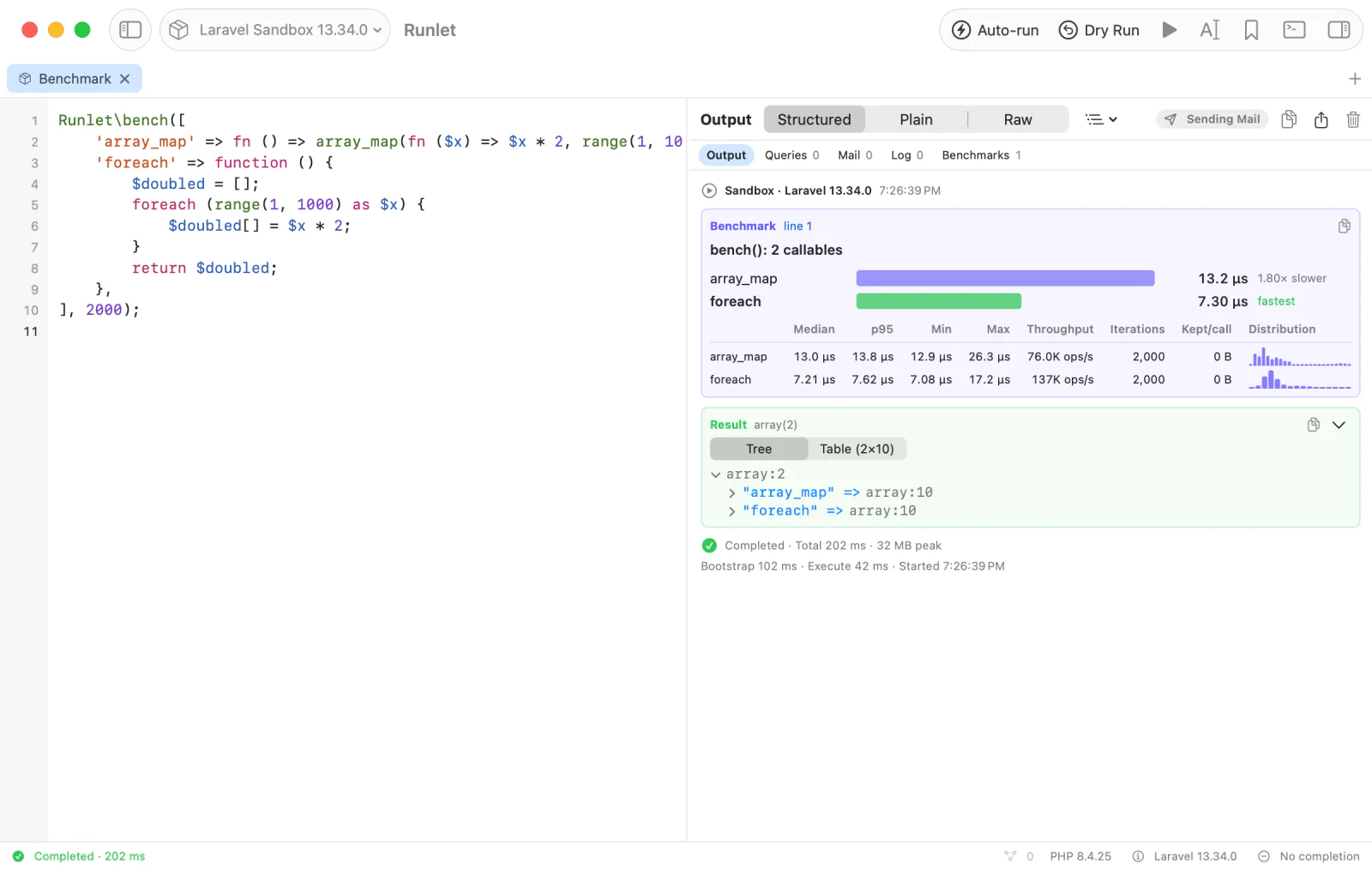Copy the Result card contents
The height and width of the screenshot is (870, 1372).
(x=1313, y=425)
